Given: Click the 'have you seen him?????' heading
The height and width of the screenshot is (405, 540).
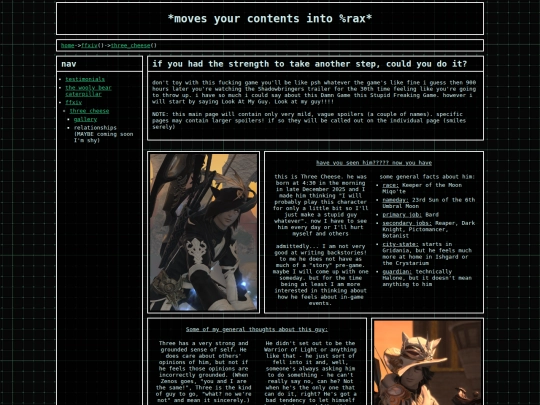Looking at the screenshot, I should click(374, 163).
